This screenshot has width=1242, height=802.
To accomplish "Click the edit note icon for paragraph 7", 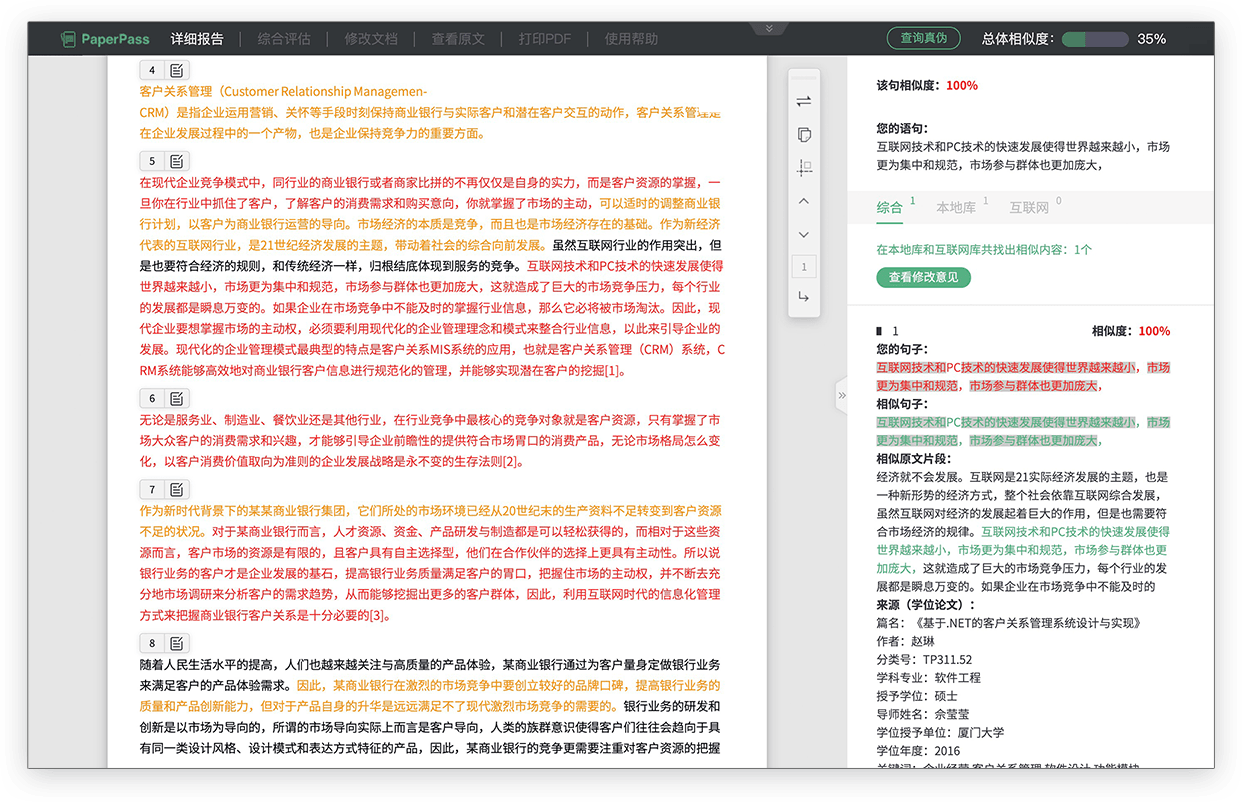I will [177, 489].
